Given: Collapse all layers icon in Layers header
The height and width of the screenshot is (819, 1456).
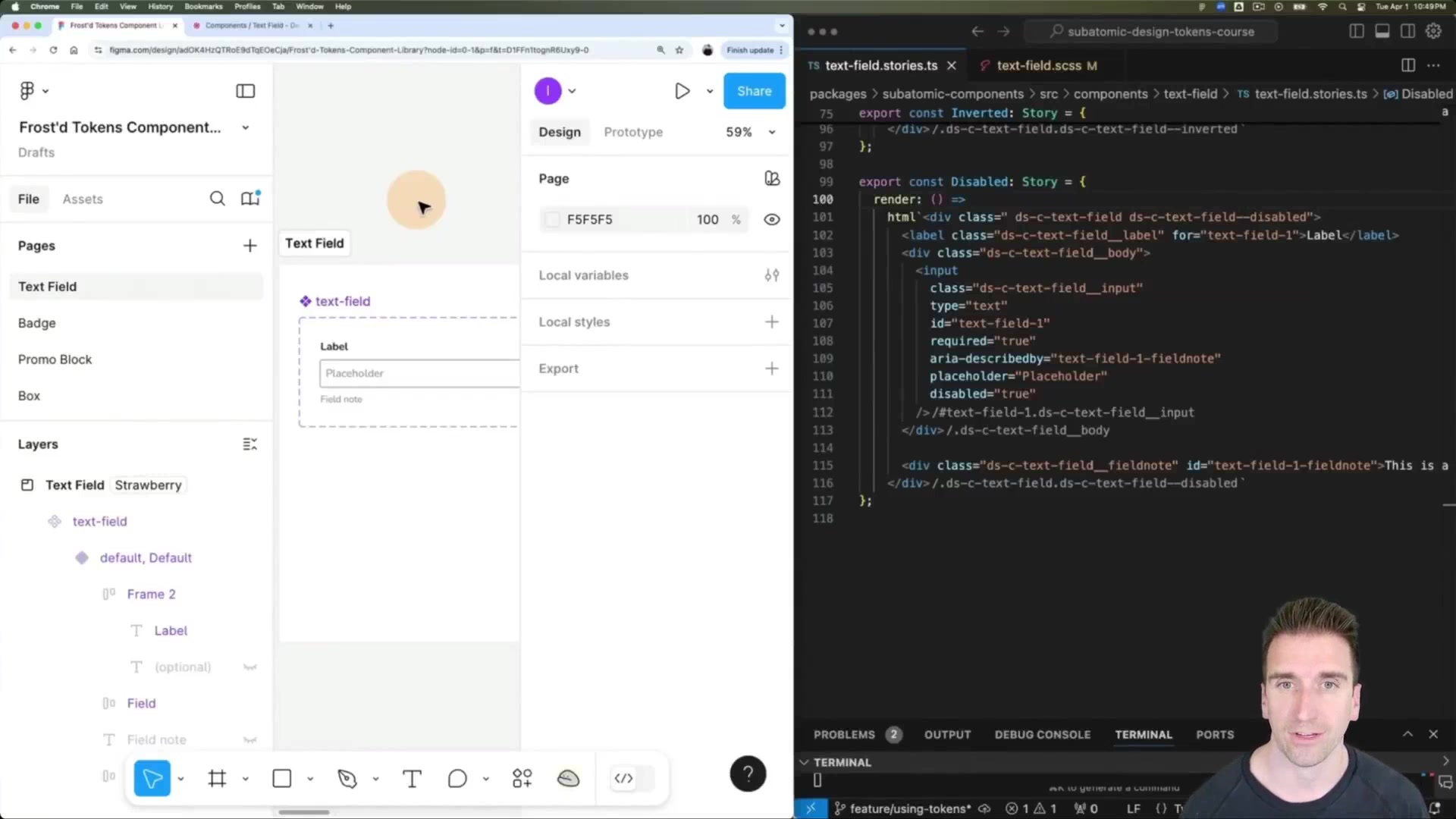Looking at the screenshot, I should pos(249,444).
